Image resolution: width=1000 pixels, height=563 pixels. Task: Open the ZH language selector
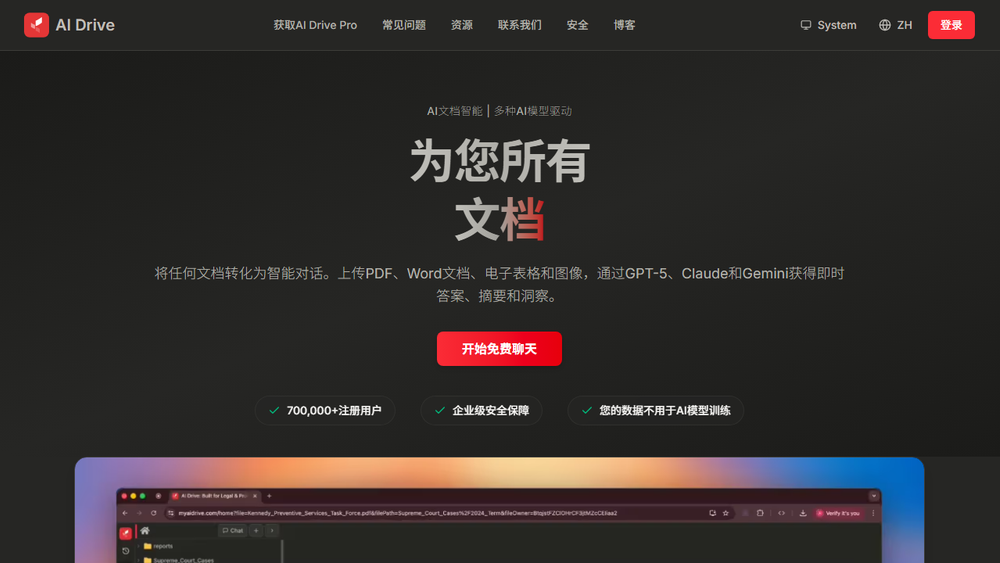point(895,25)
